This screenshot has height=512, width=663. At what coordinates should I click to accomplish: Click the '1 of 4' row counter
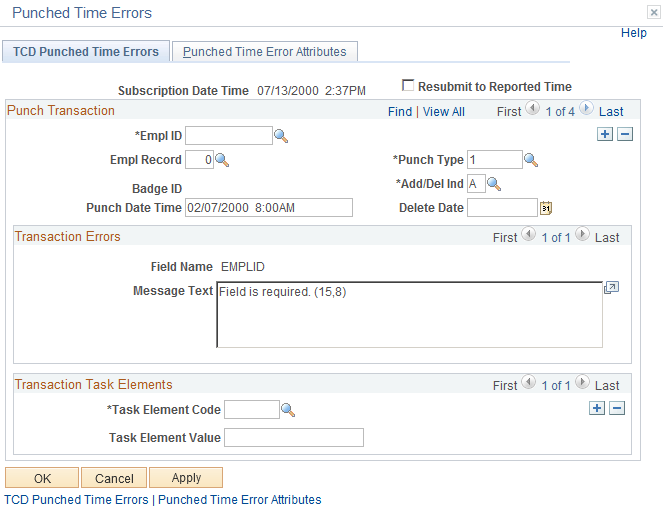pos(560,112)
